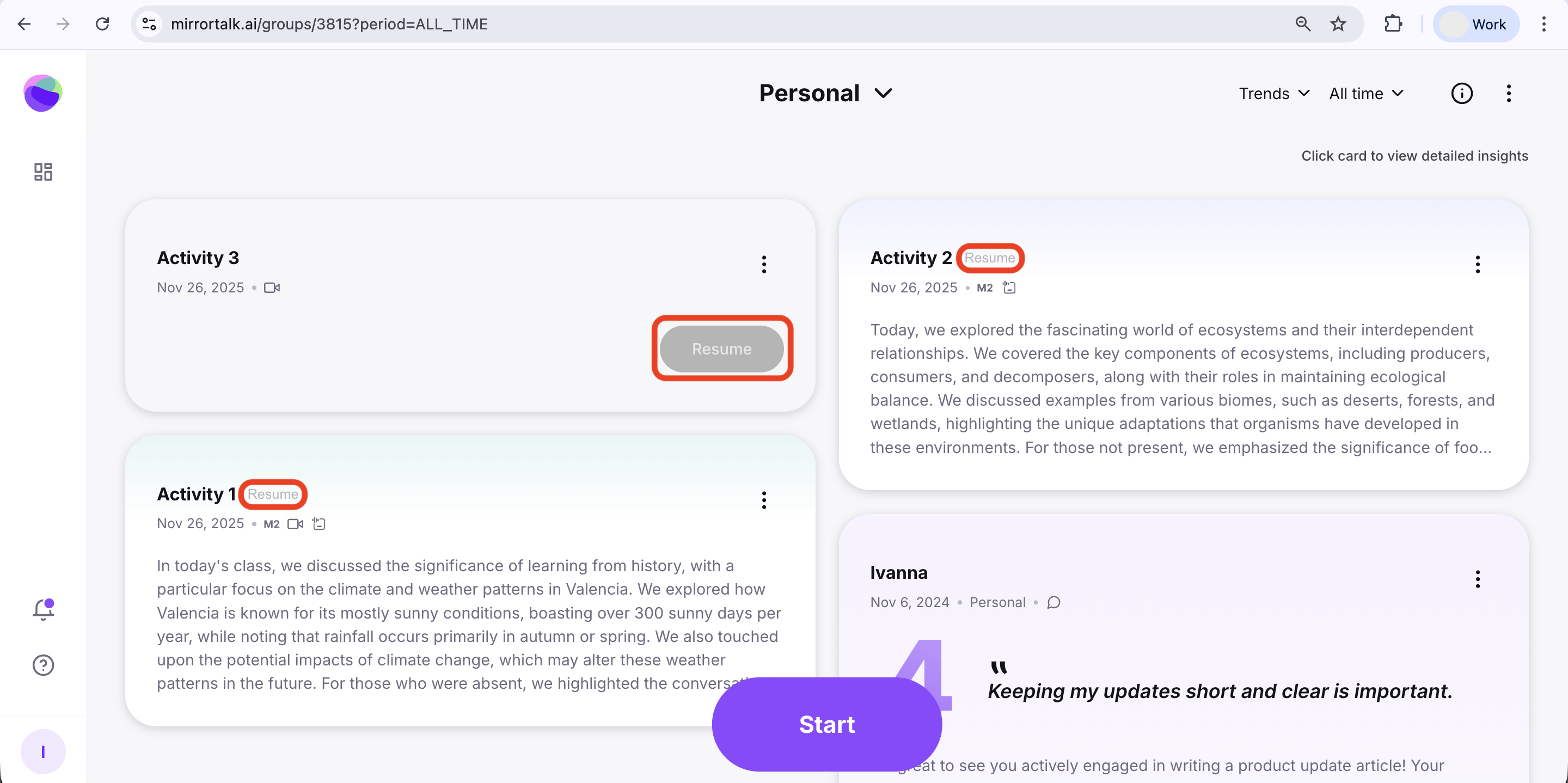Click the help question mark icon
This screenshot has height=783, width=1568.
(x=42, y=665)
